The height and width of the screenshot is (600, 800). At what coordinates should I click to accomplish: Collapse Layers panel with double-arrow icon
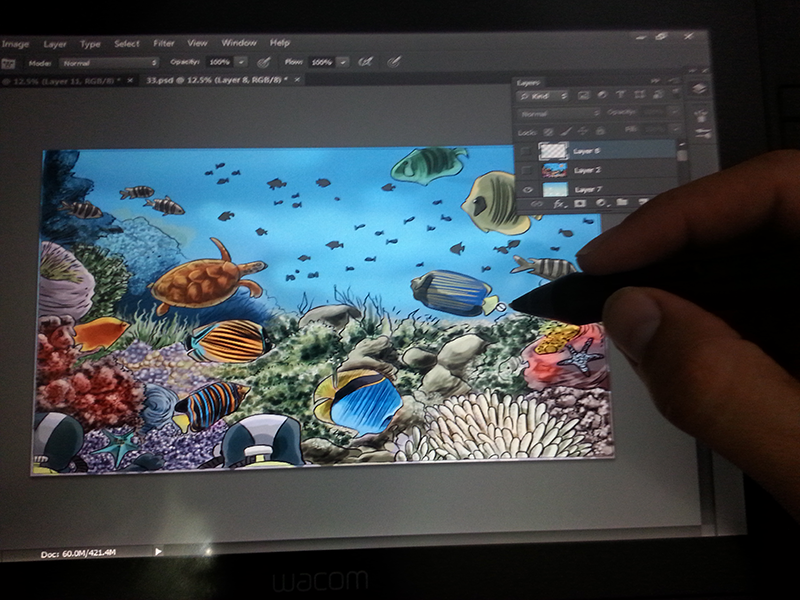click(656, 81)
